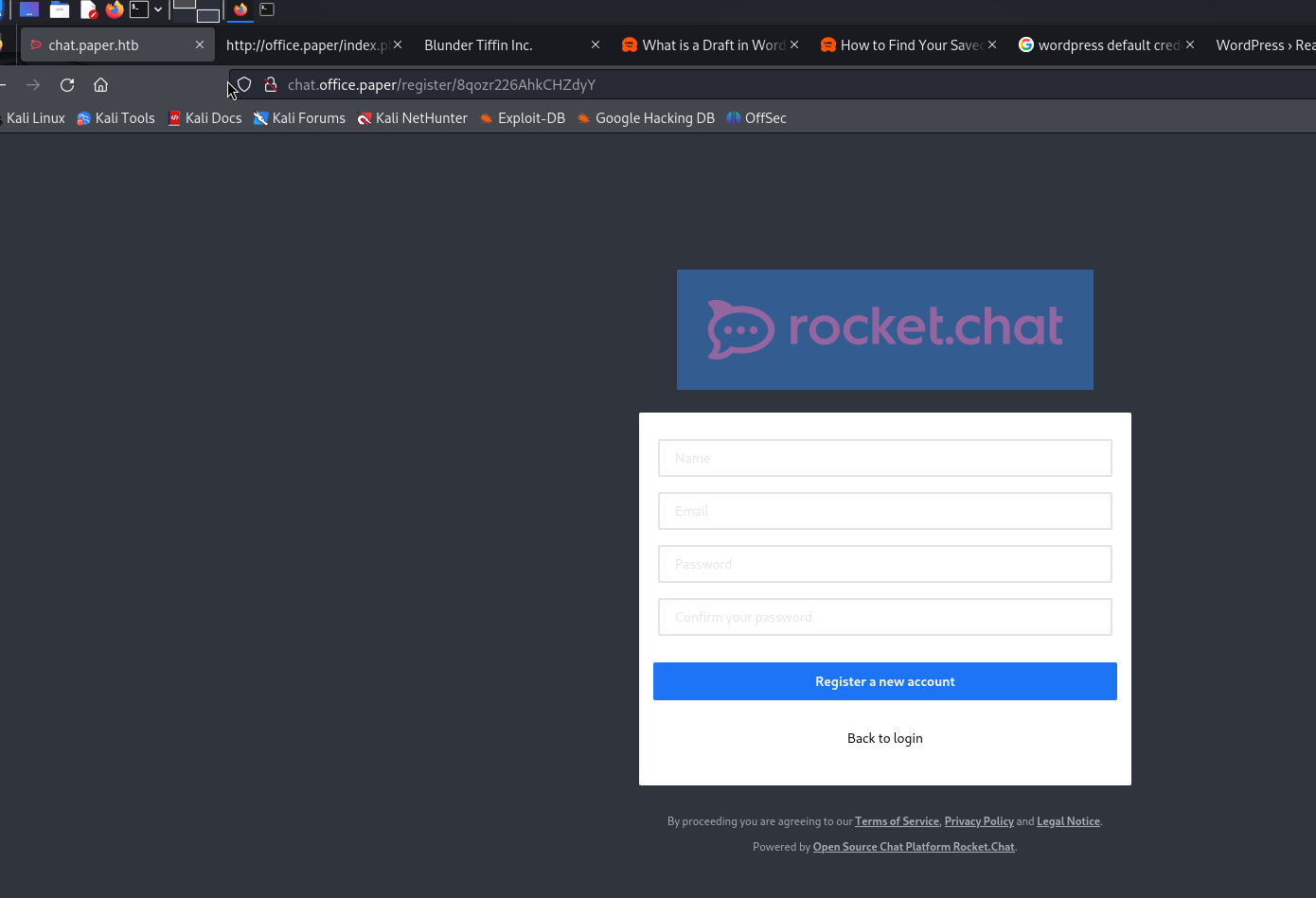Click the Confirm your password field
Screen dimensions: 1316x898
coord(884,617)
